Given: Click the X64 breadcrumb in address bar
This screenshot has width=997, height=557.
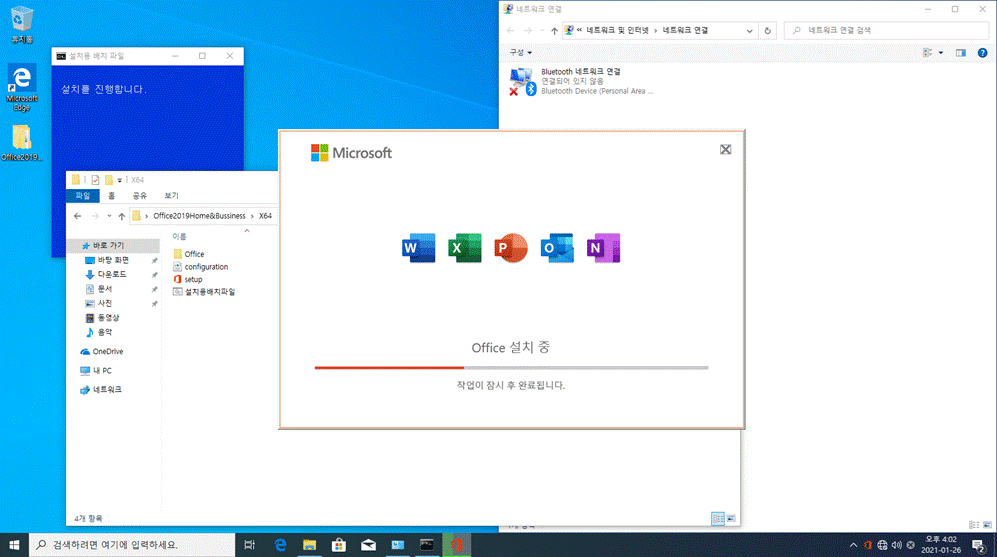Looking at the screenshot, I should (x=265, y=216).
